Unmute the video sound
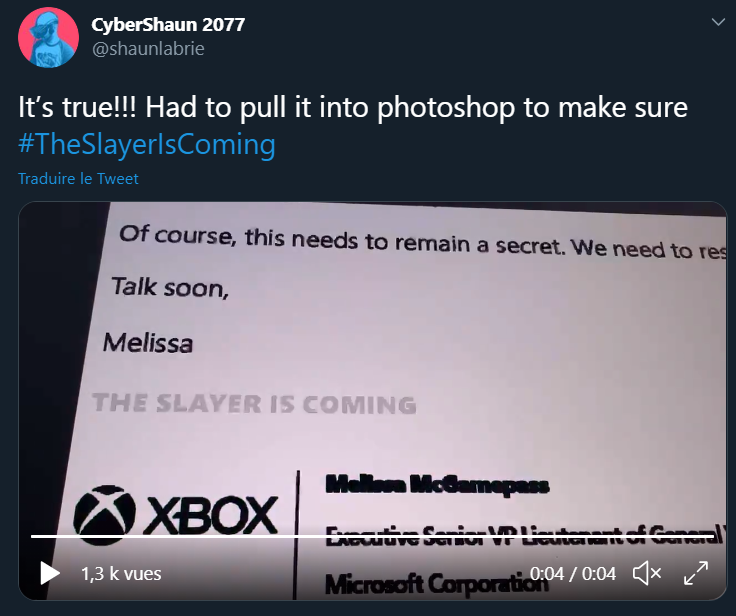The width and height of the screenshot is (736, 616). point(647,573)
